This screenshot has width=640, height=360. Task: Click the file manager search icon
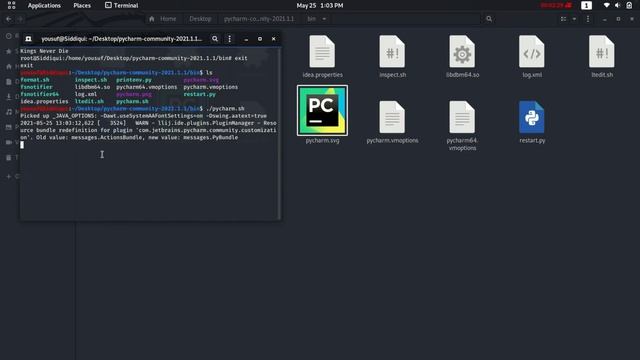489,19
